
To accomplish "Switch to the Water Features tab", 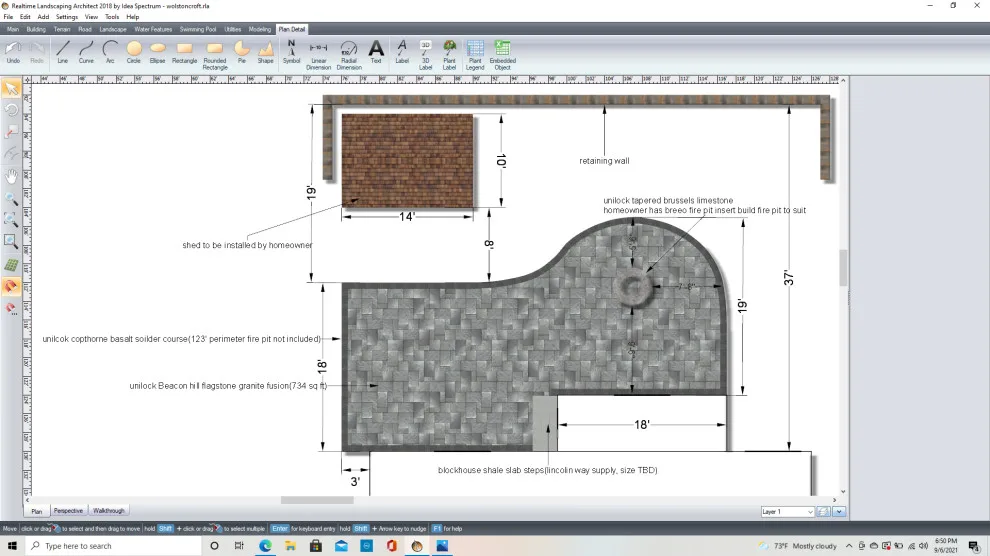I will [x=153, y=29].
